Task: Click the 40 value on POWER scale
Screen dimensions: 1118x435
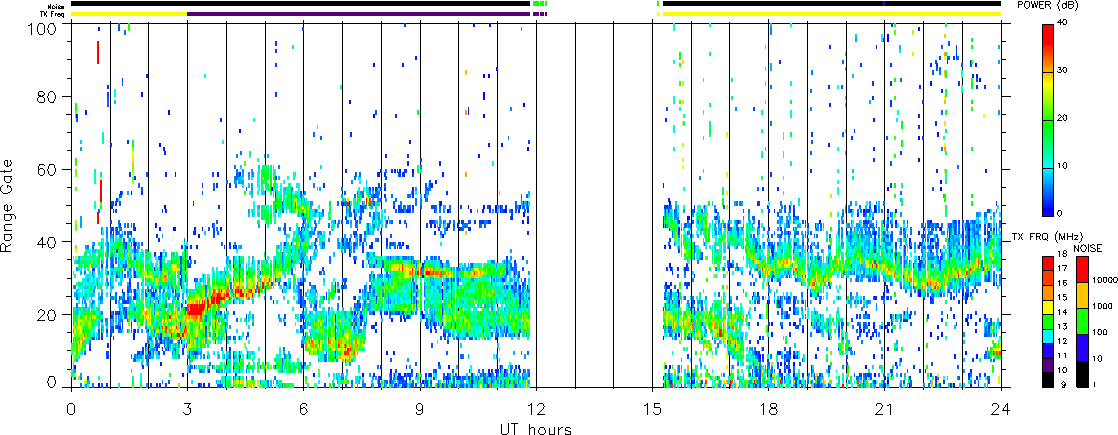Action: 1062,22
